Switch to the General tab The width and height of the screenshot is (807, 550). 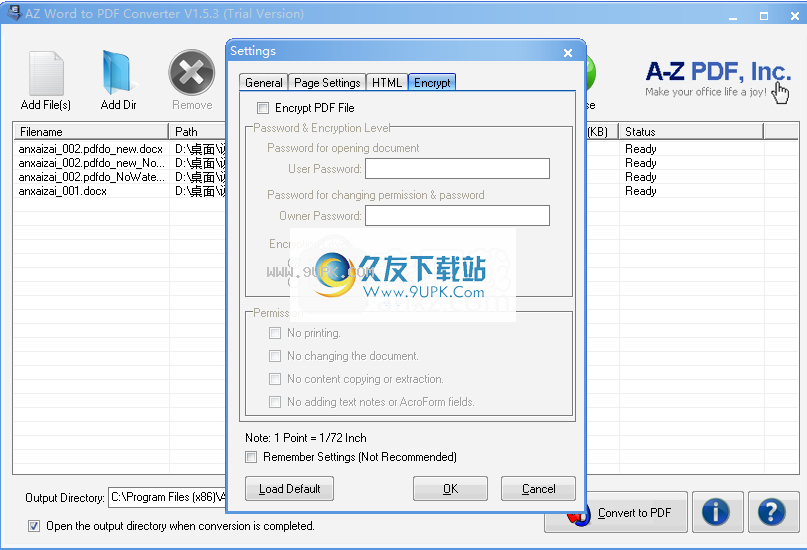tap(264, 82)
